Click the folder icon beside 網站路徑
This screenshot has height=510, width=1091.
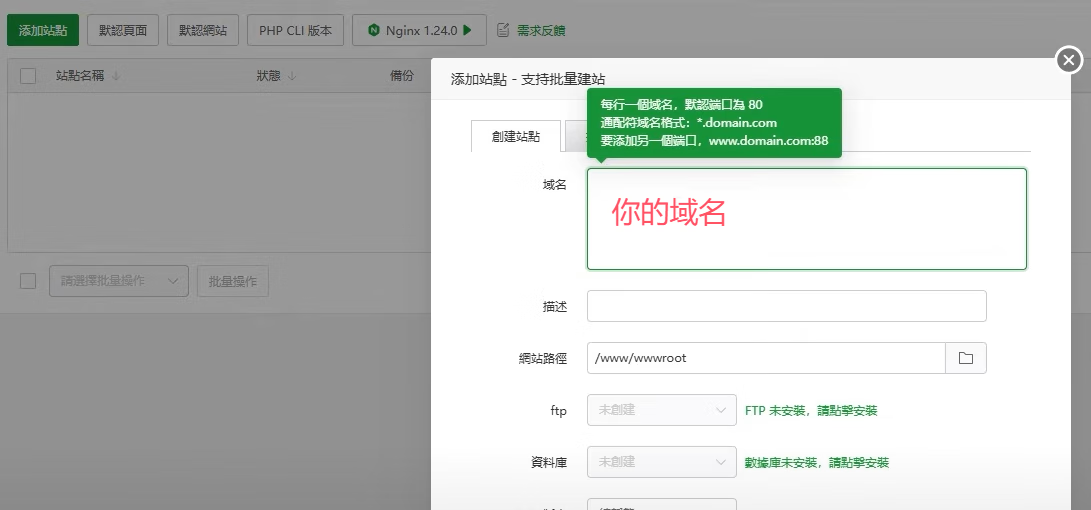[965, 358]
